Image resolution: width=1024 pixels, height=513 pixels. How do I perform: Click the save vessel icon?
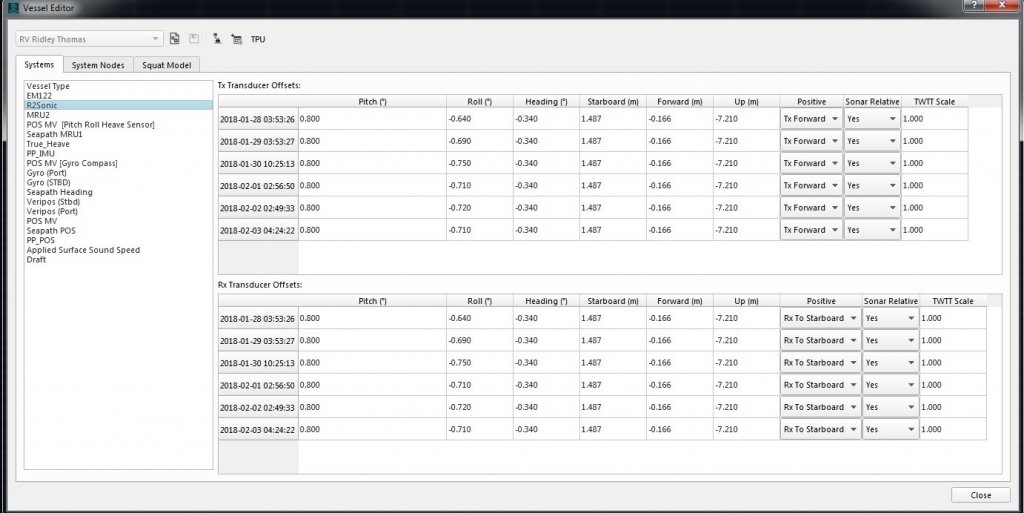click(x=193, y=39)
